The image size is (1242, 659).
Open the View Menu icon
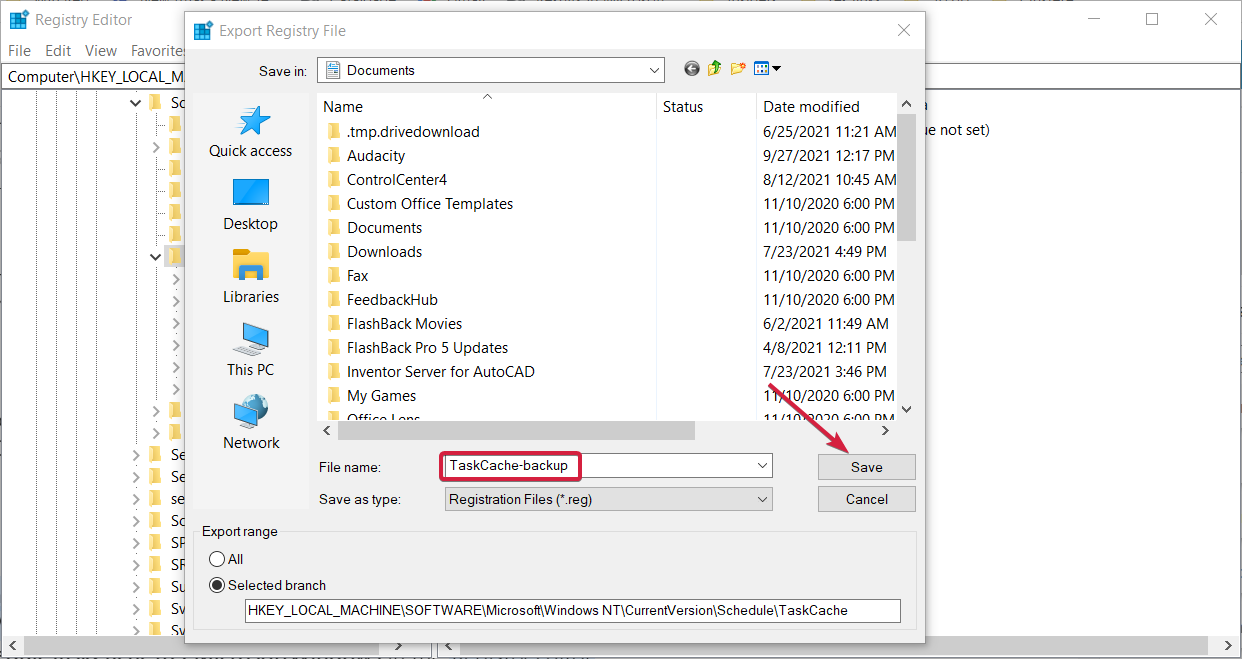click(767, 69)
